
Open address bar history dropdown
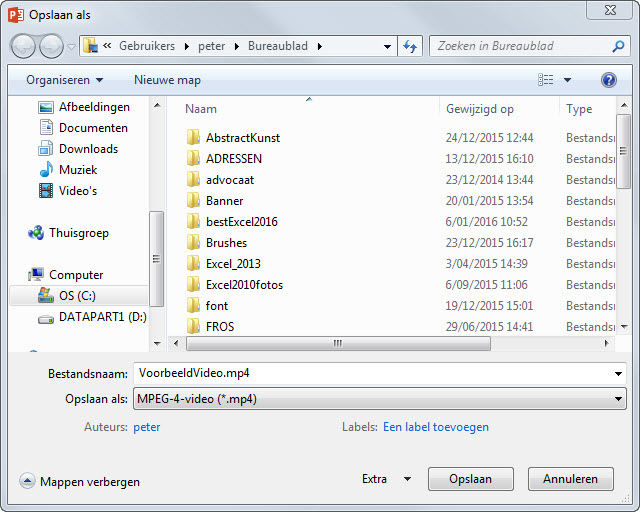tap(387, 47)
